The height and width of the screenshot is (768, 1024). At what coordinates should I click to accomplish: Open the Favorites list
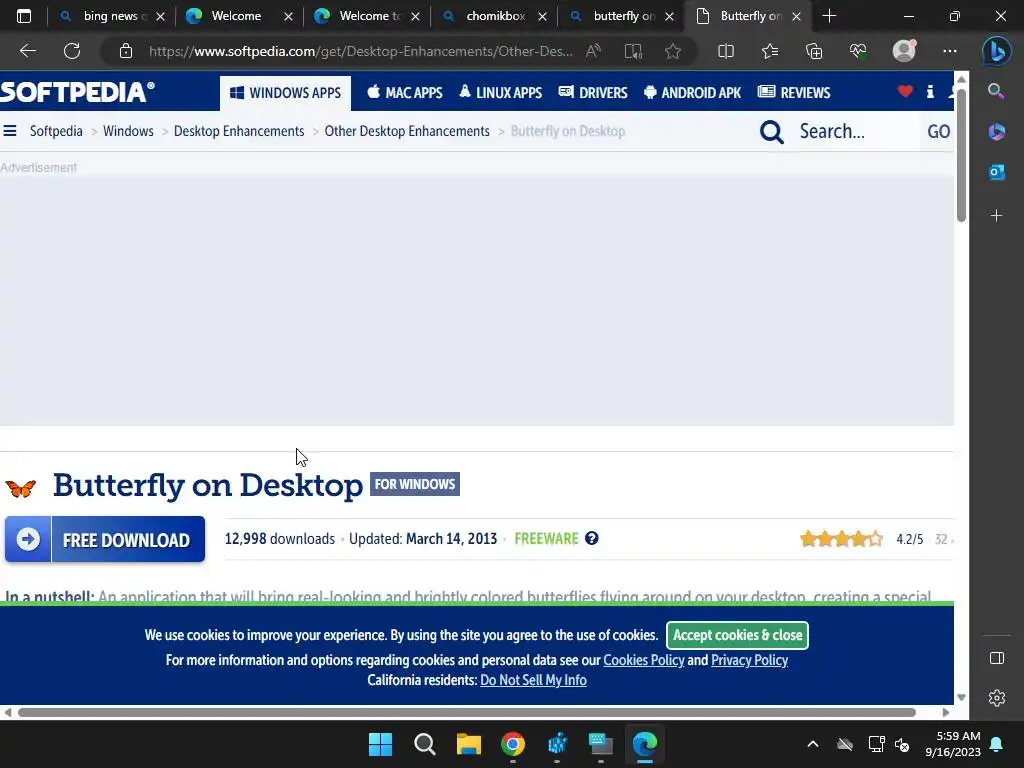coord(770,51)
